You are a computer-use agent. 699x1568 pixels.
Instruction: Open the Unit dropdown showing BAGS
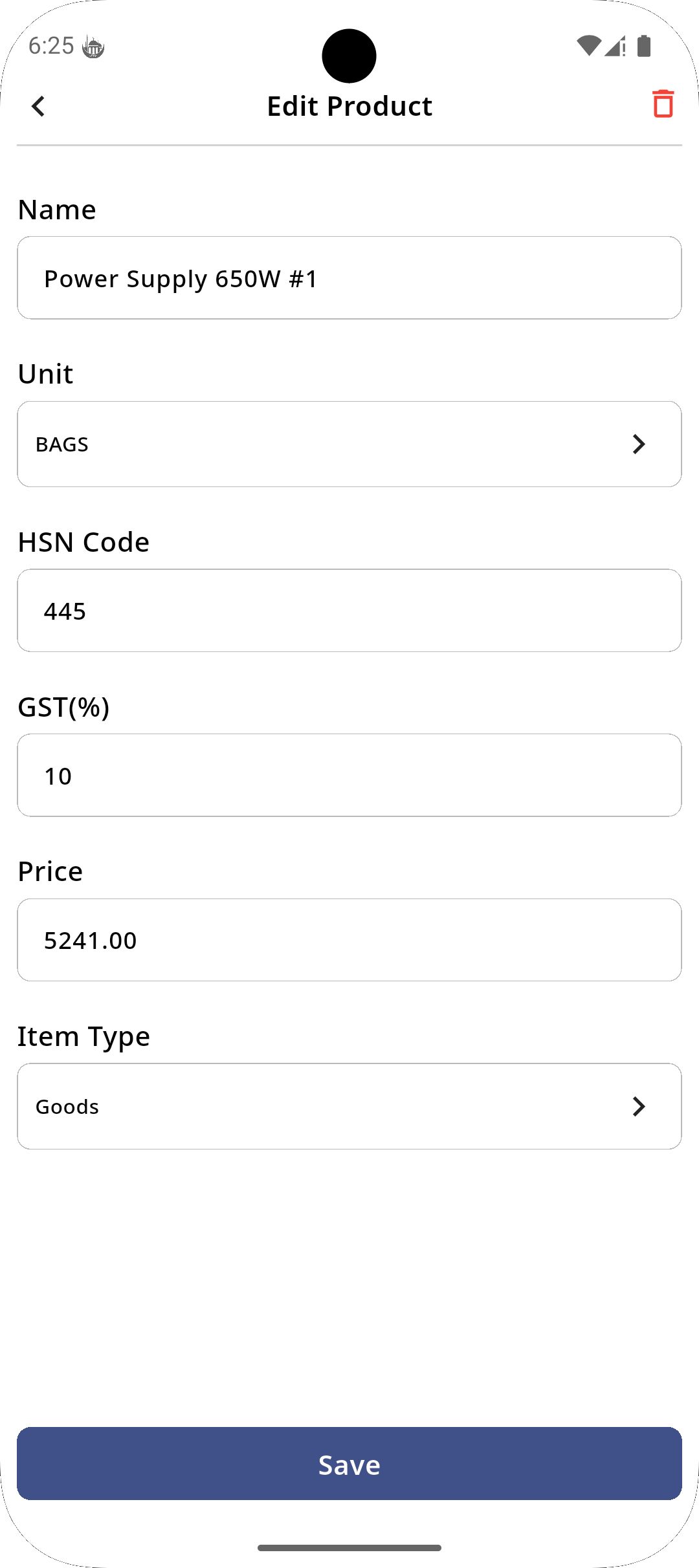349,444
